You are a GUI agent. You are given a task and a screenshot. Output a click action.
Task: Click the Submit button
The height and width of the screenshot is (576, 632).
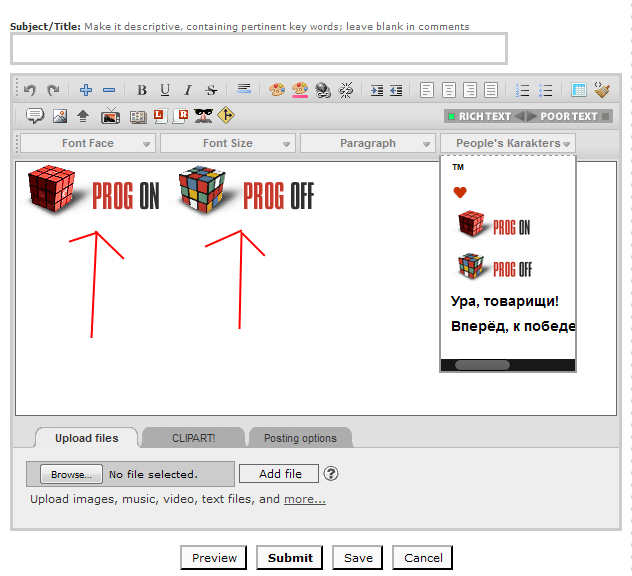290,558
